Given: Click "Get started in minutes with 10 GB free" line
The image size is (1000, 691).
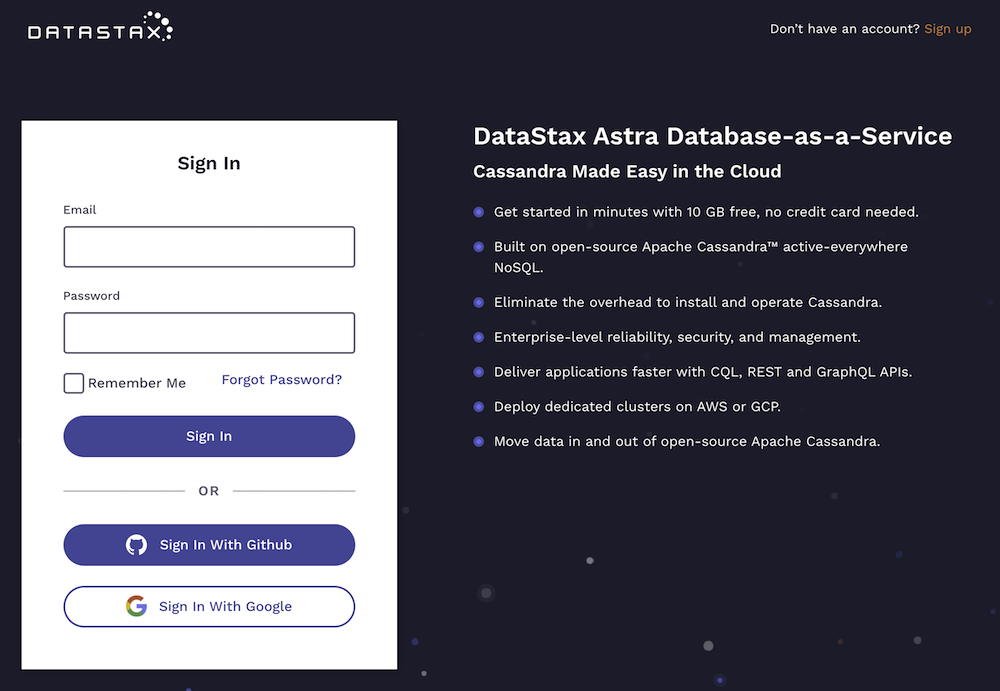Looking at the screenshot, I should click(706, 212).
